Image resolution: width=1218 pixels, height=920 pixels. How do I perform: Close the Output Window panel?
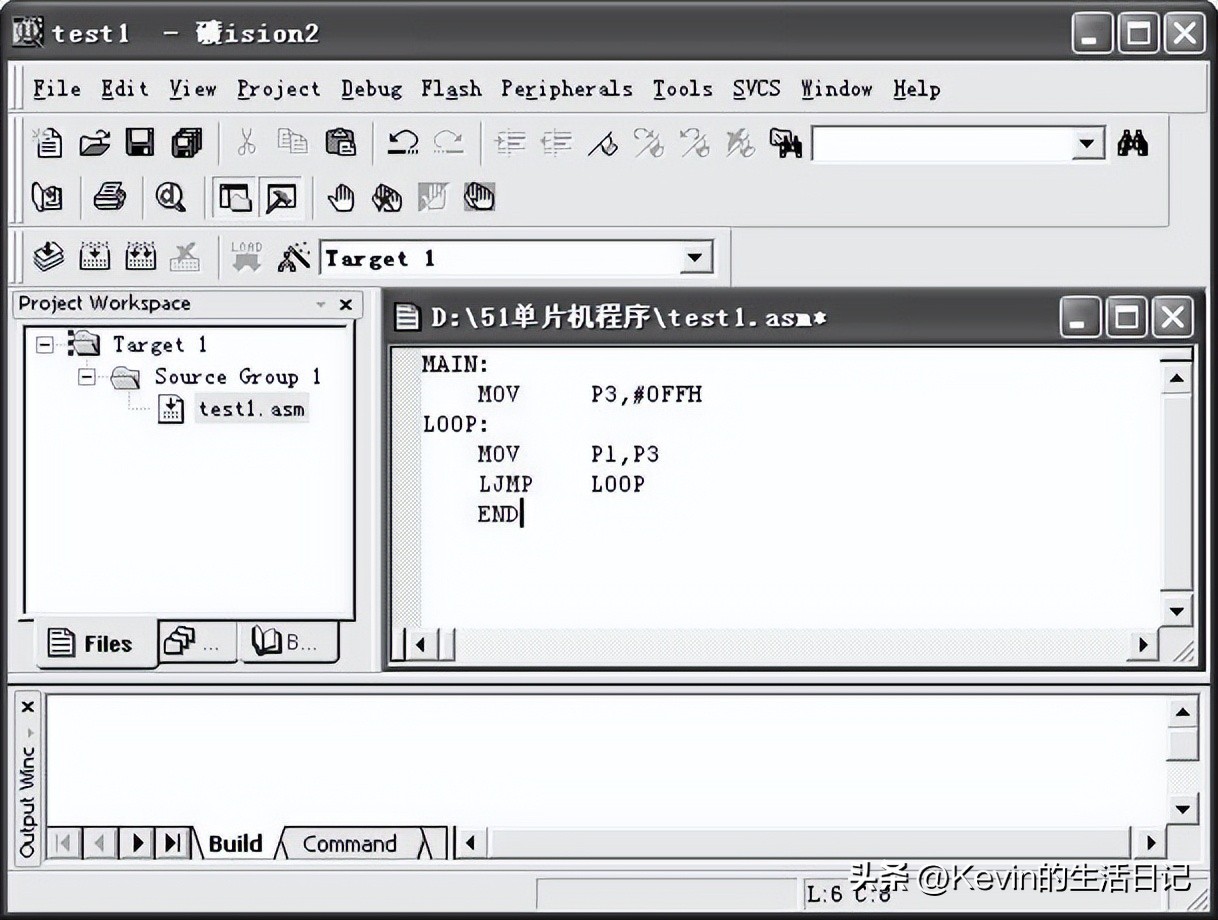tap(27, 707)
